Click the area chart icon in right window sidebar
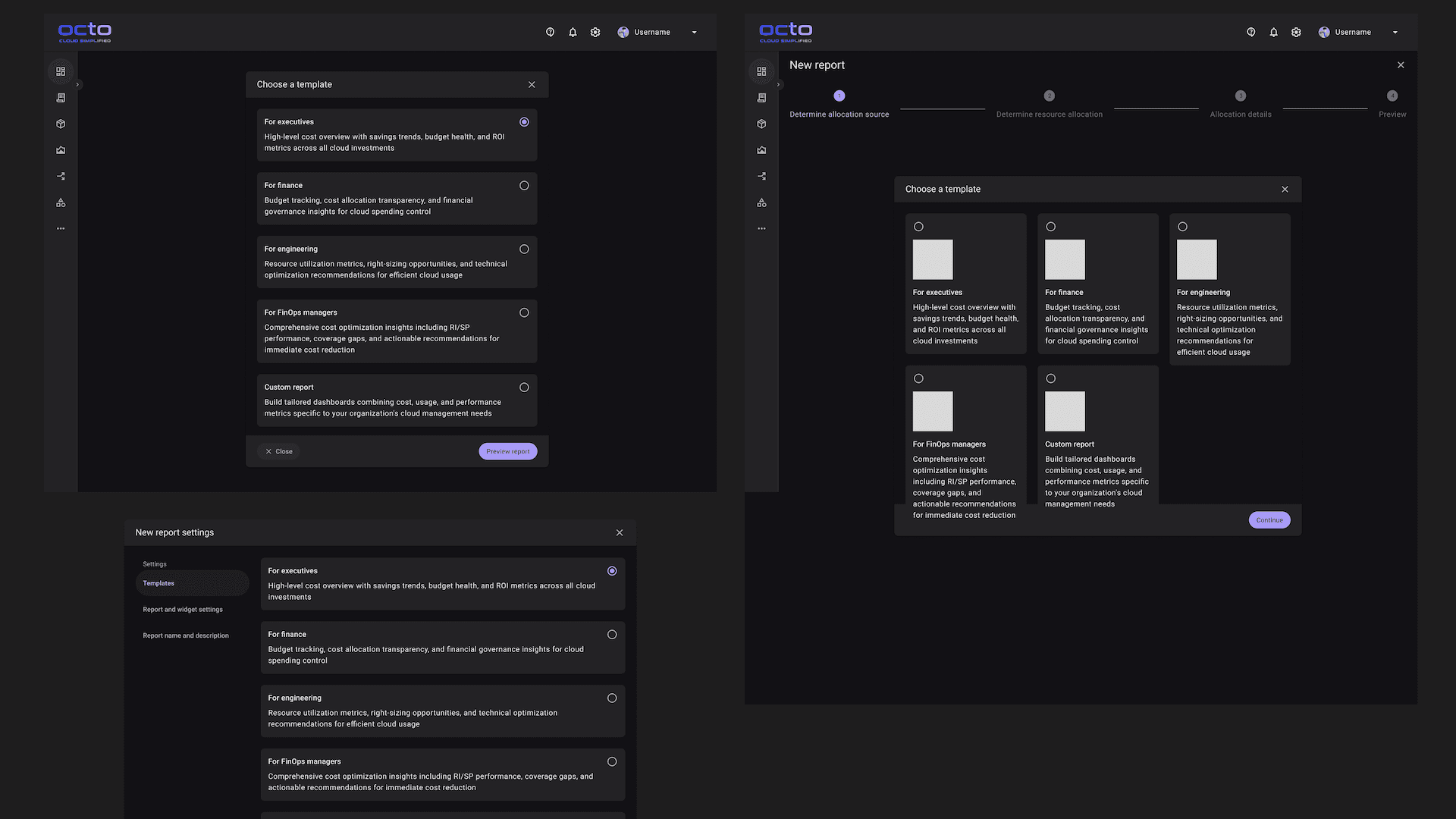1456x819 pixels. [x=761, y=150]
